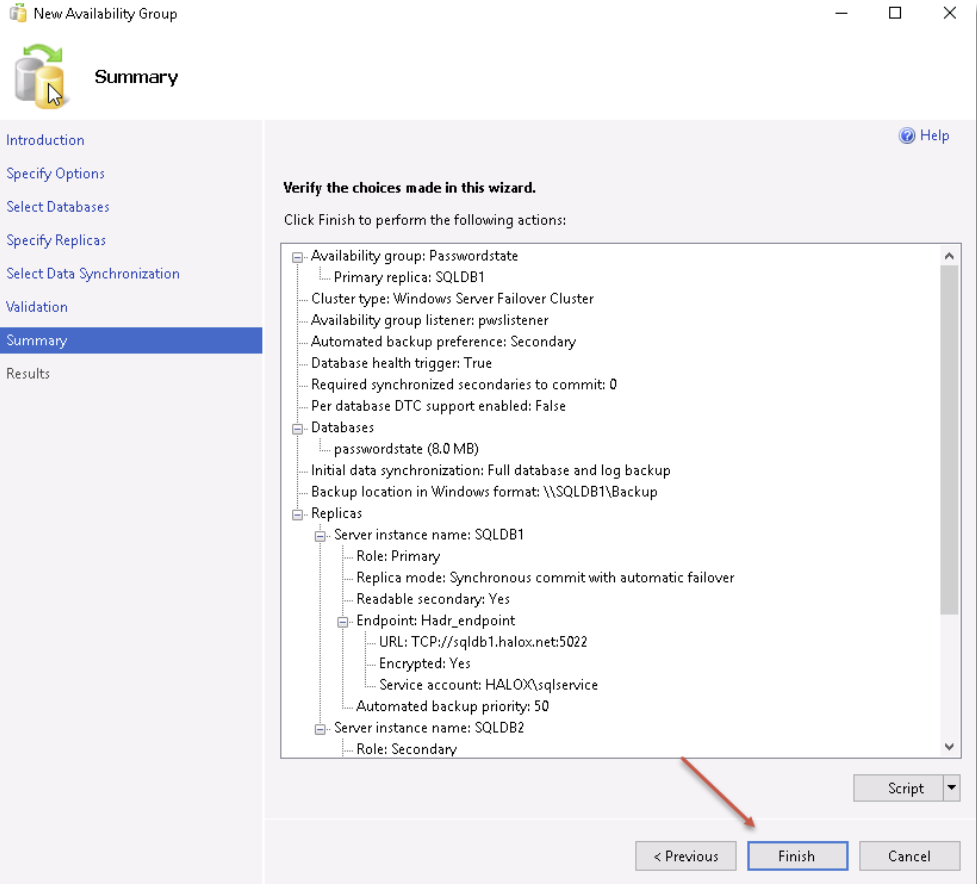Collapse the Server instance name: SQLDB1 node
Image resolution: width=977 pixels, height=884 pixels.
tap(320, 536)
